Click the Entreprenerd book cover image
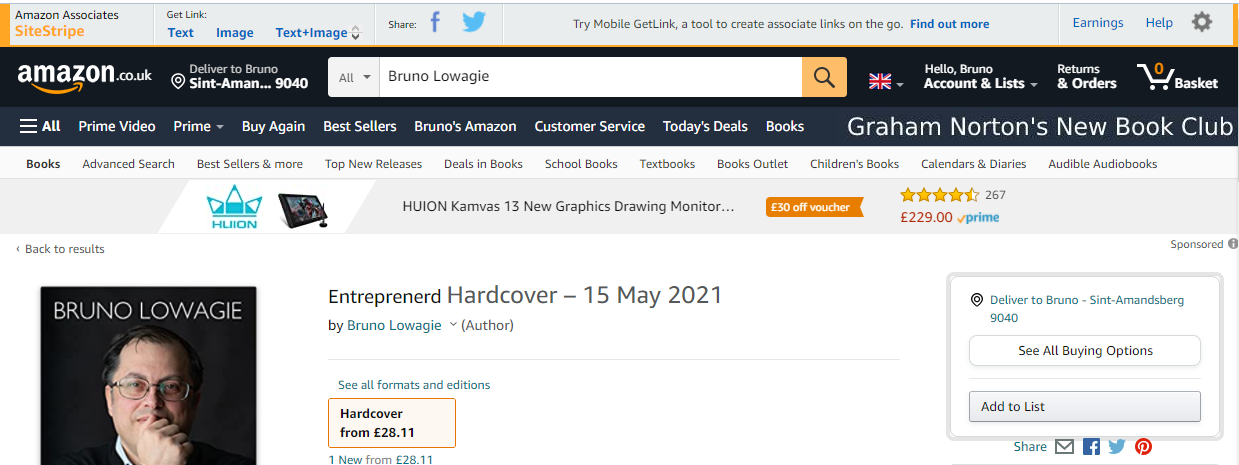1239x465 pixels. click(148, 375)
